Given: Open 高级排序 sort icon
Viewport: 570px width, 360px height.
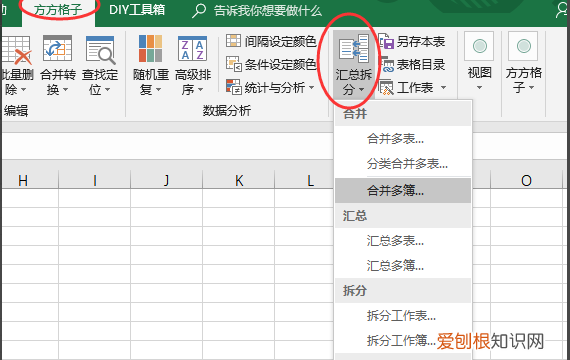Looking at the screenshot, I should click(192, 48).
